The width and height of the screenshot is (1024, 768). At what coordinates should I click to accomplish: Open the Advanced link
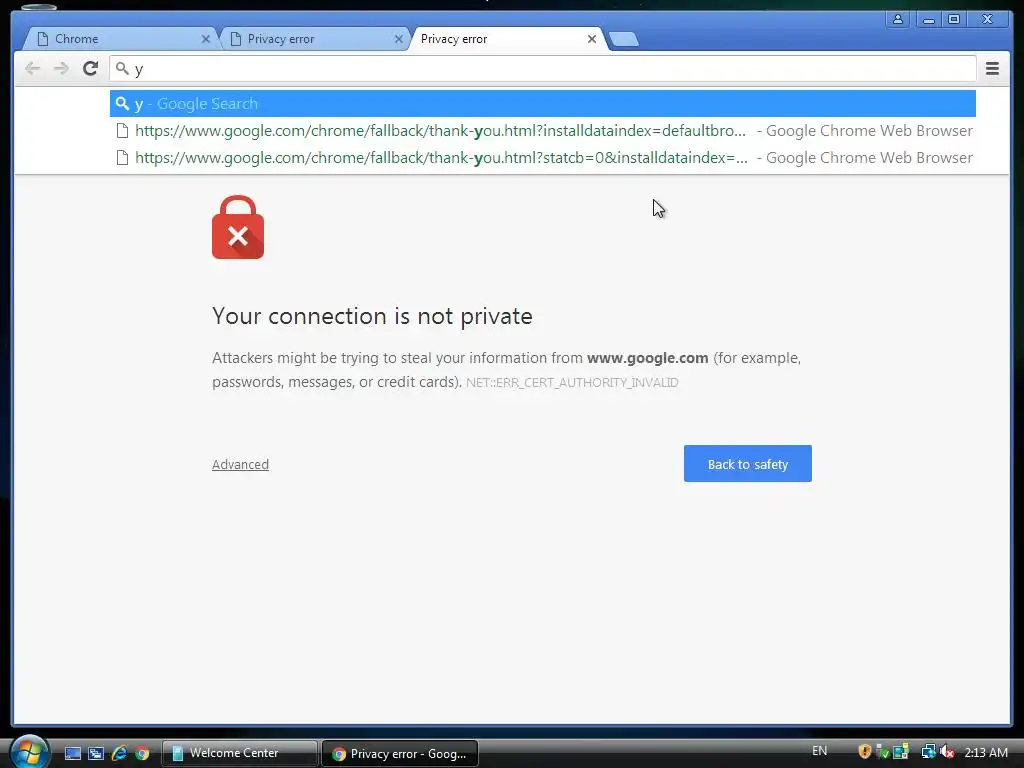[x=240, y=464]
